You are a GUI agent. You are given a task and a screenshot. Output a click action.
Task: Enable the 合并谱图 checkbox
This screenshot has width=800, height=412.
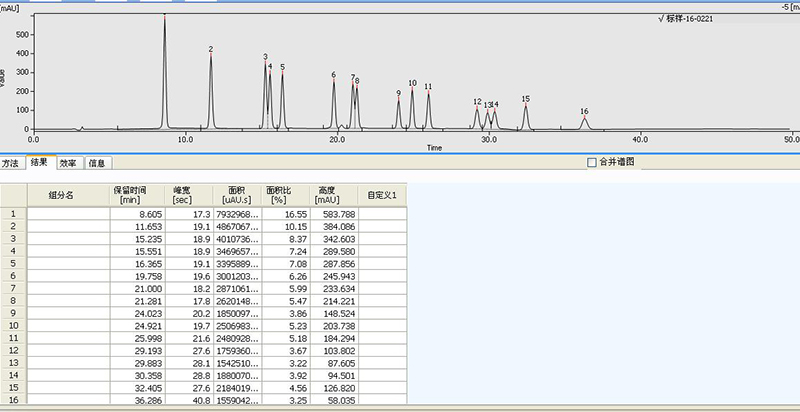(592, 162)
